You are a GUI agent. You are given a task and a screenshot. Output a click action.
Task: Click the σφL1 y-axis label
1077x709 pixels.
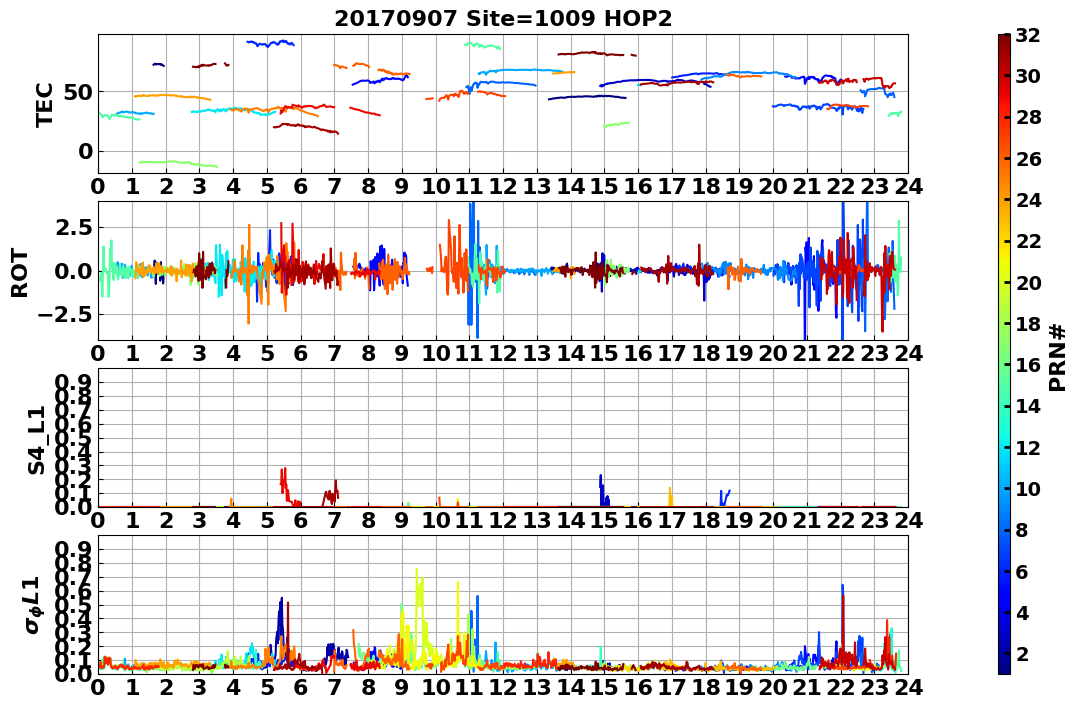(x=32, y=605)
